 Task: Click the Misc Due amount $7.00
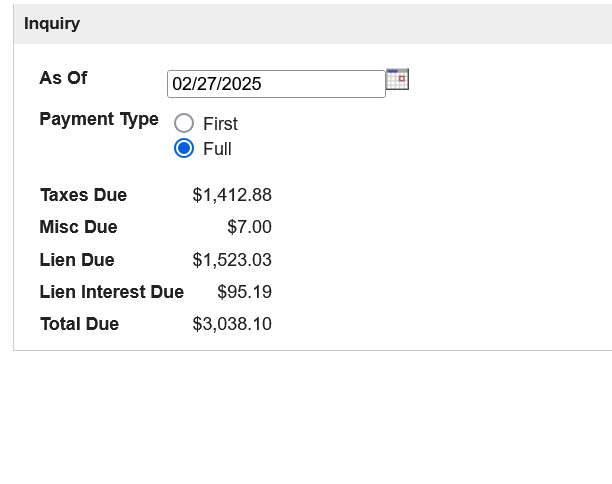point(249,227)
